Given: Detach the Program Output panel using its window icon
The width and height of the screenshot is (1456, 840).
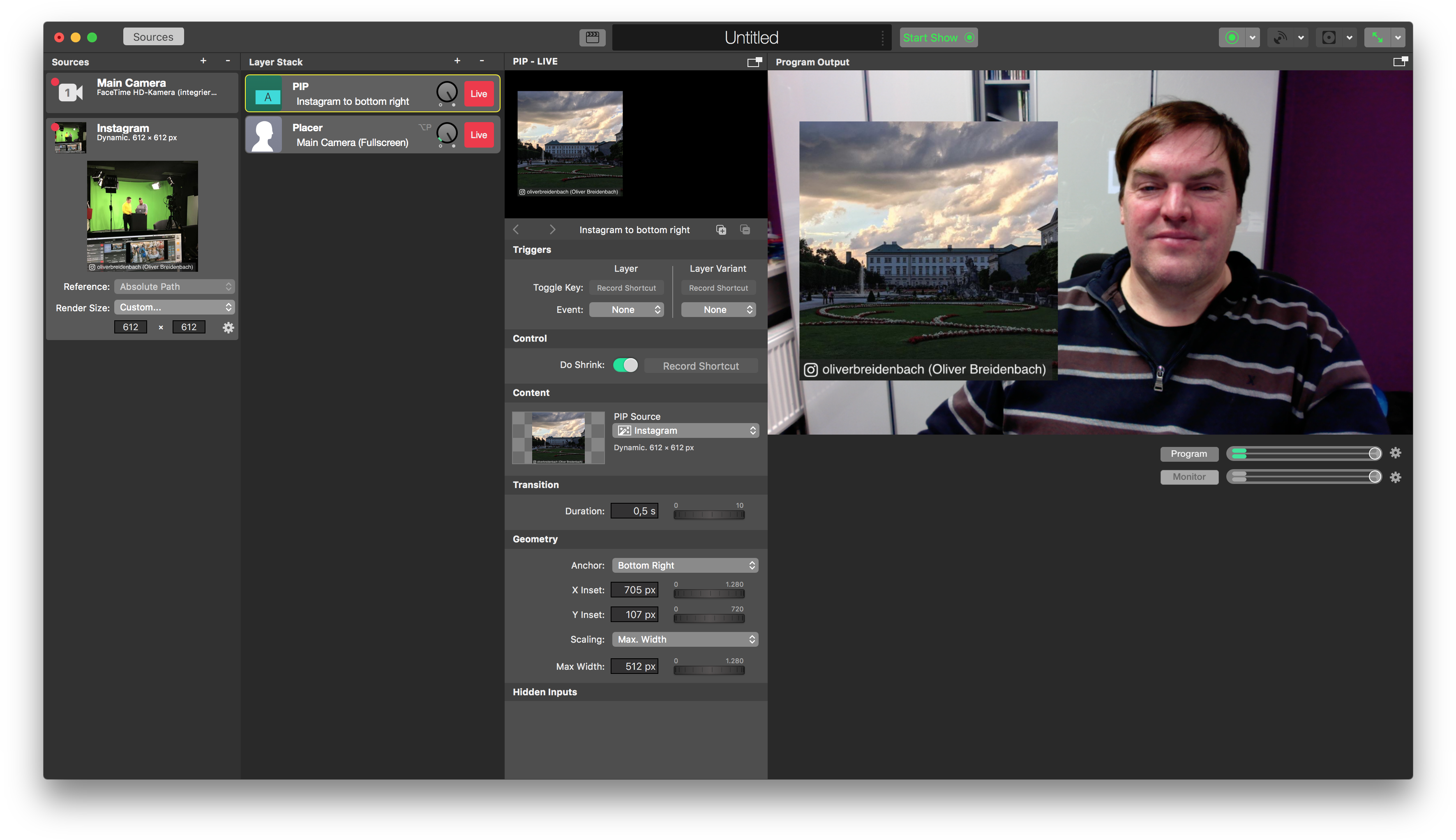Looking at the screenshot, I should point(1401,61).
